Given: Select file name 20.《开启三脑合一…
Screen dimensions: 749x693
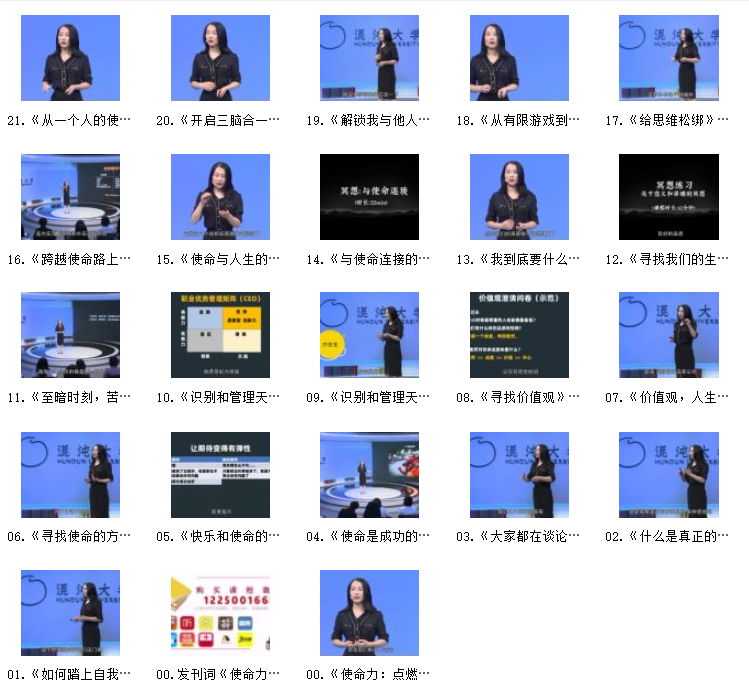Looking at the screenshot, I should coord(218,120).
